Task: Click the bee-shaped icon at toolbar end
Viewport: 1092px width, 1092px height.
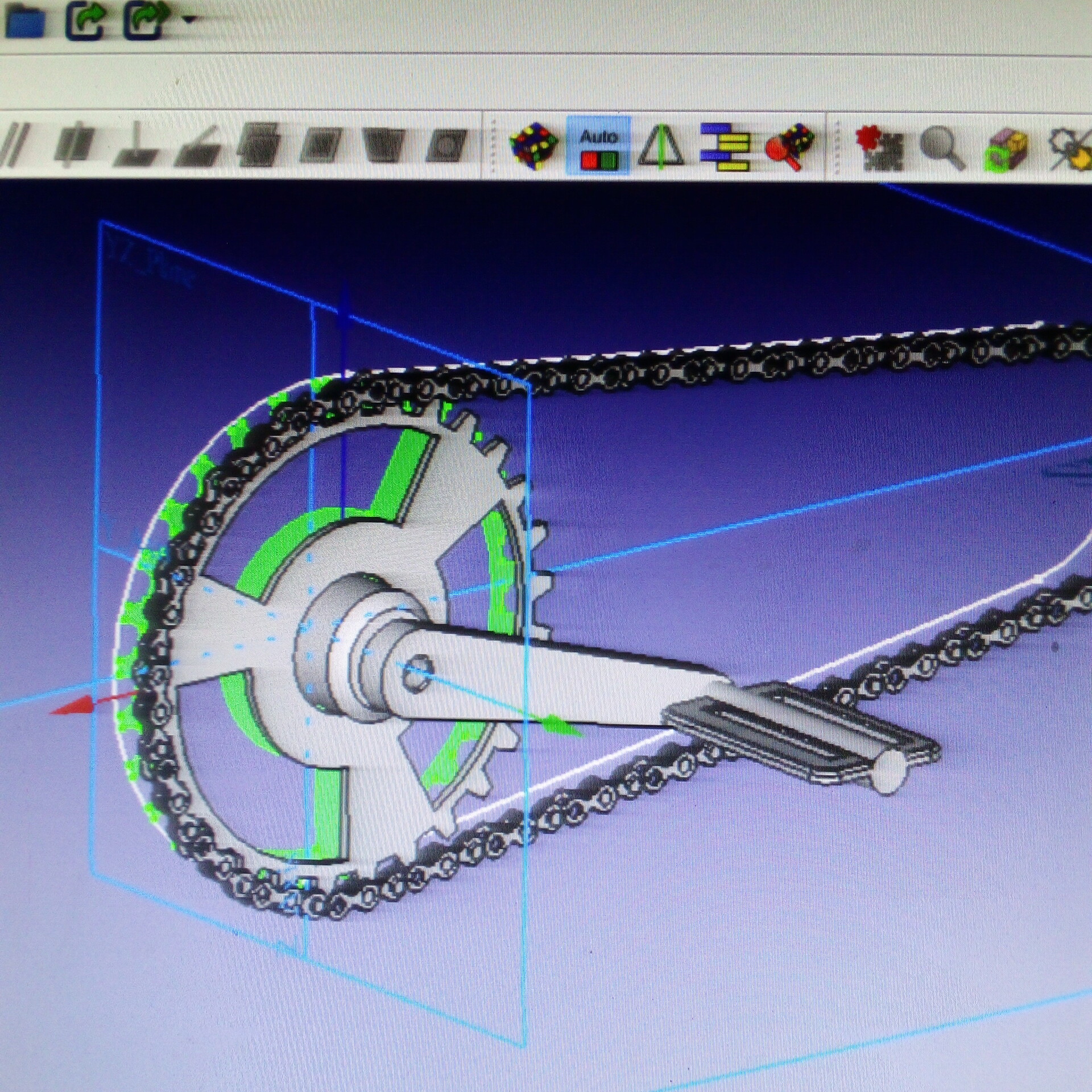Action: point(1071,149)
